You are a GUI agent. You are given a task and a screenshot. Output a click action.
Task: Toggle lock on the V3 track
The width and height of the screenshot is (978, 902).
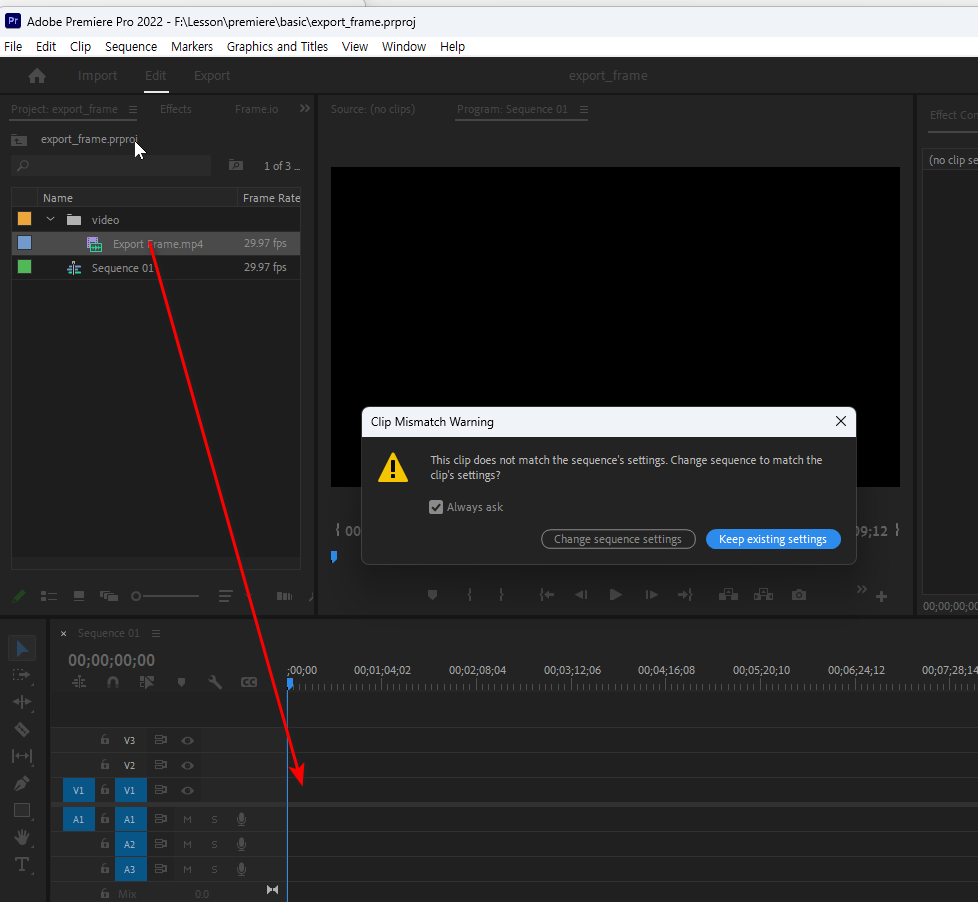click(x=104, y=740)
